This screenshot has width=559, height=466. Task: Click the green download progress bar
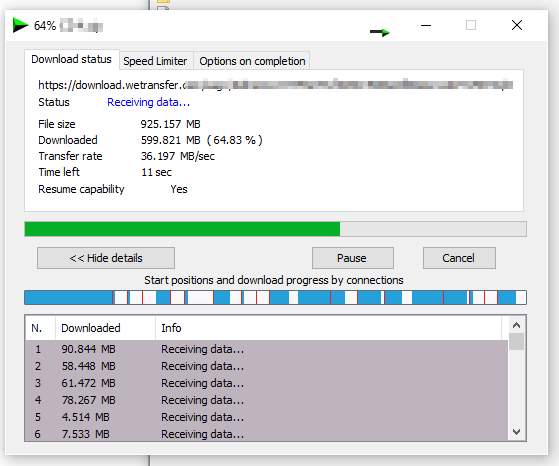pos(275,229)
